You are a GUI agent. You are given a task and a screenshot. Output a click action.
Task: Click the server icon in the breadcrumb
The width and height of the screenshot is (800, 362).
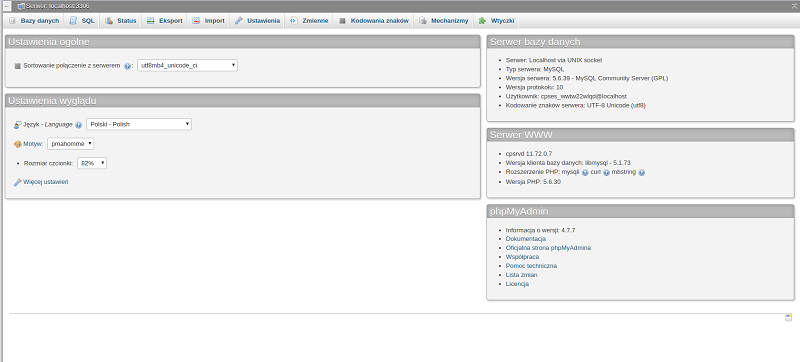21,6
